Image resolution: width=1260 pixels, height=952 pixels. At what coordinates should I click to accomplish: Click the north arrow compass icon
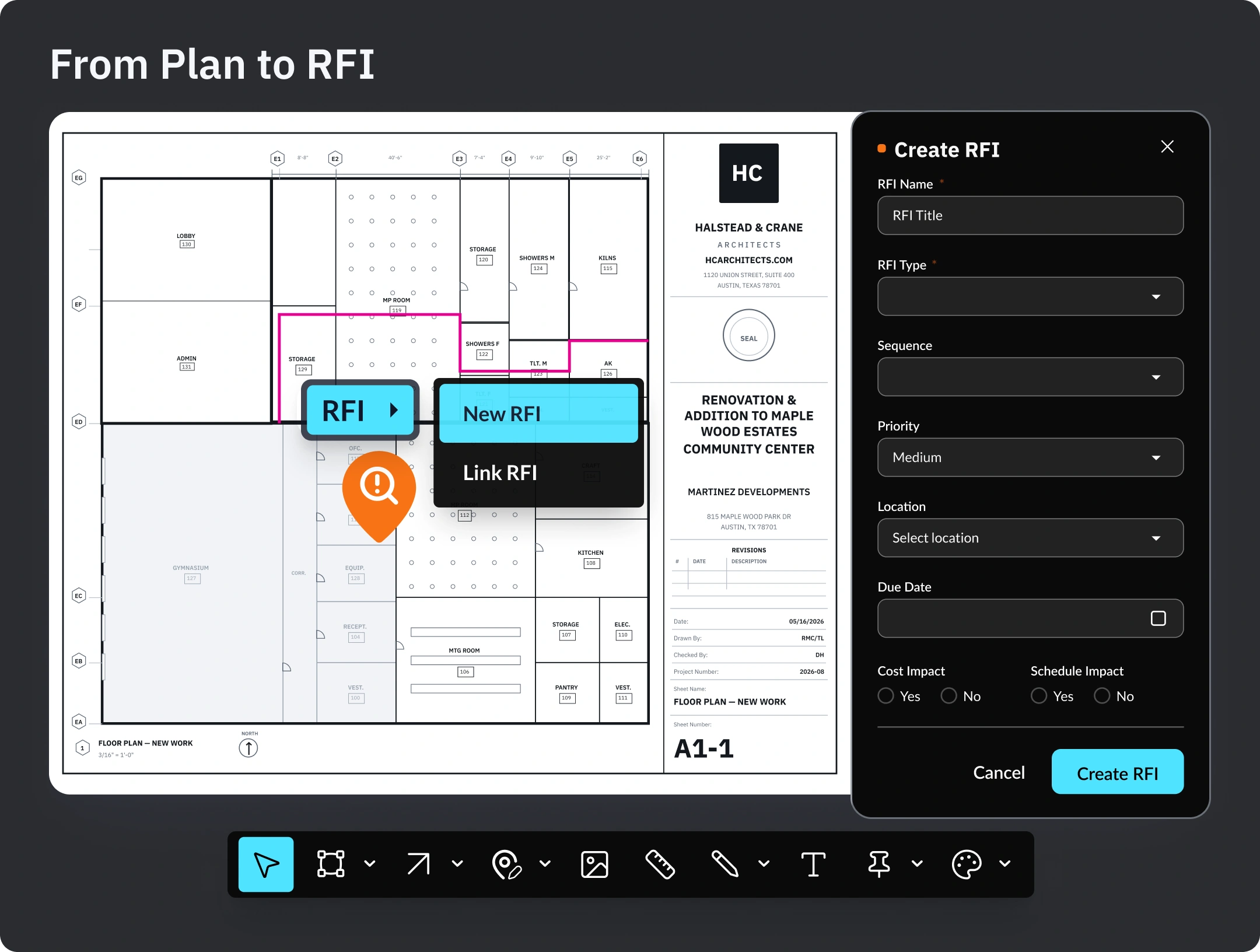[249, 748]
